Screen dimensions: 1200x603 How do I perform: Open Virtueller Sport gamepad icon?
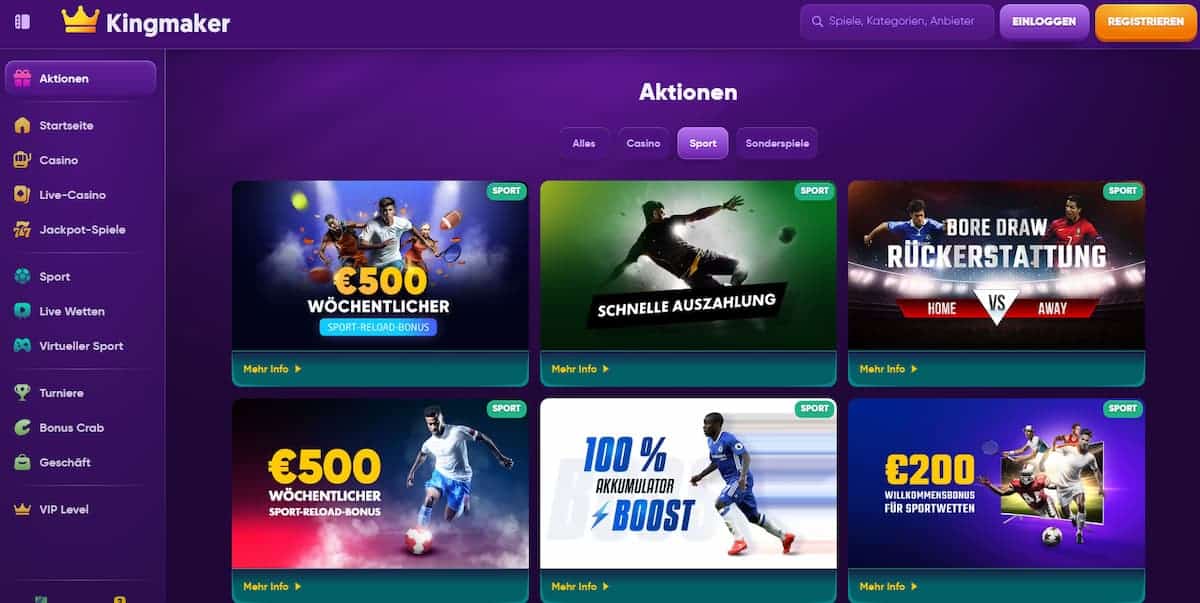22,346
